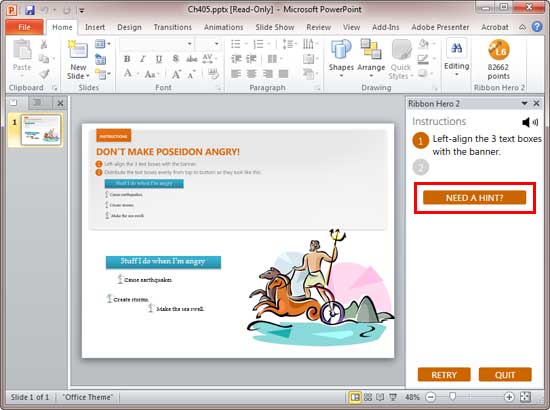The width and height of the screenshot is (550, 410).
Task: Switch to Outline tab in slides pane
Action: (x=36, y=103)
